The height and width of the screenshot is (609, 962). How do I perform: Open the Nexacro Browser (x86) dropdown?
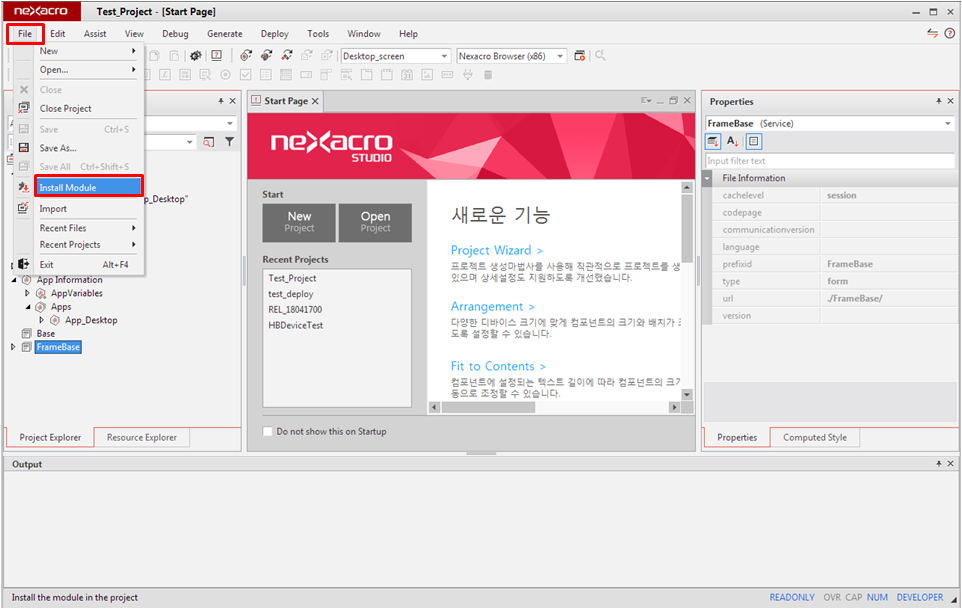point(560,56)
